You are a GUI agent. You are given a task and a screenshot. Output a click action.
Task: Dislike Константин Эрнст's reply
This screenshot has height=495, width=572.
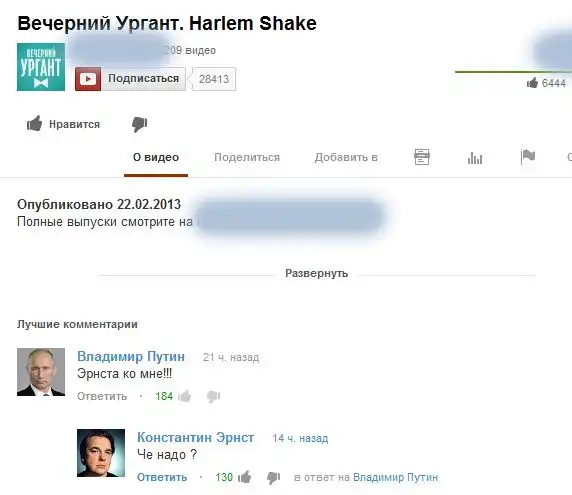point(273,477)
